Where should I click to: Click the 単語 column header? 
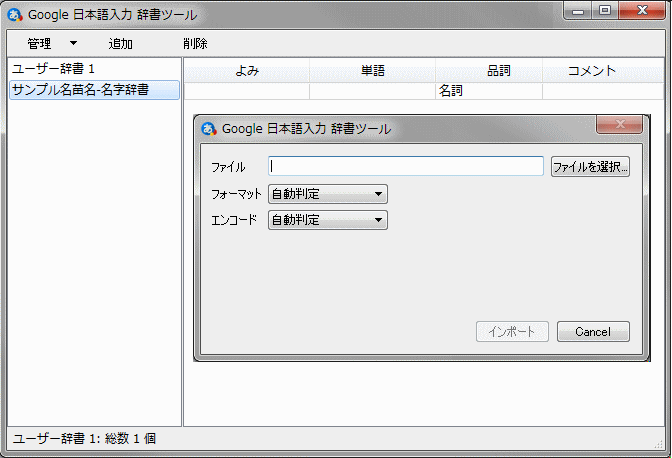pyautogui.click(x=372, y=70)
